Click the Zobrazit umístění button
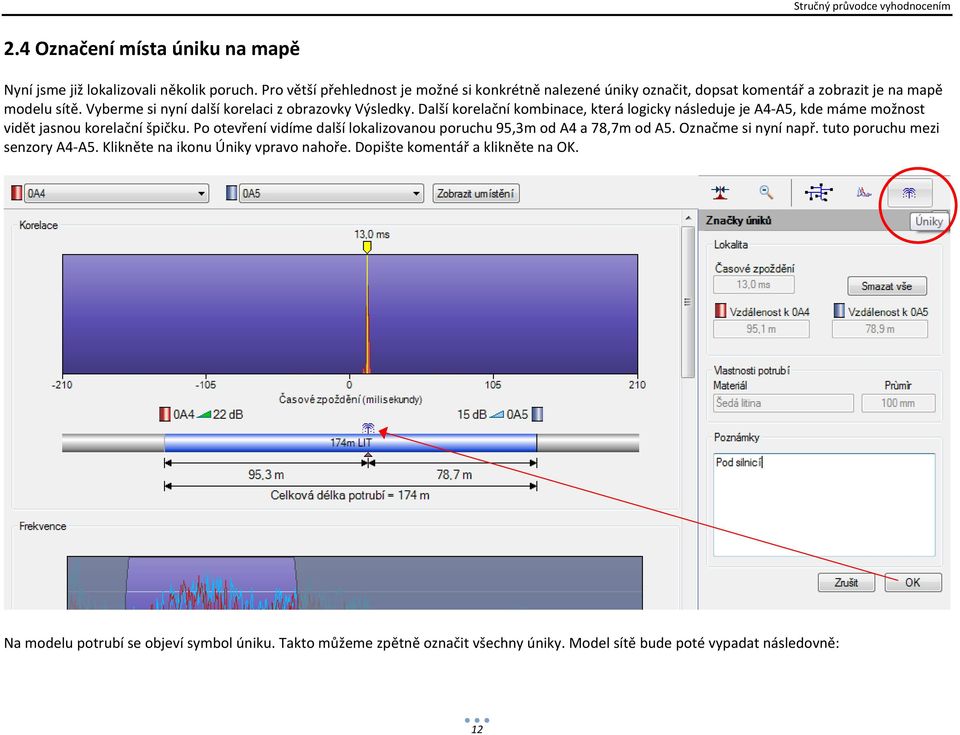The image size is (960, 735). click(x=476, y=194)
